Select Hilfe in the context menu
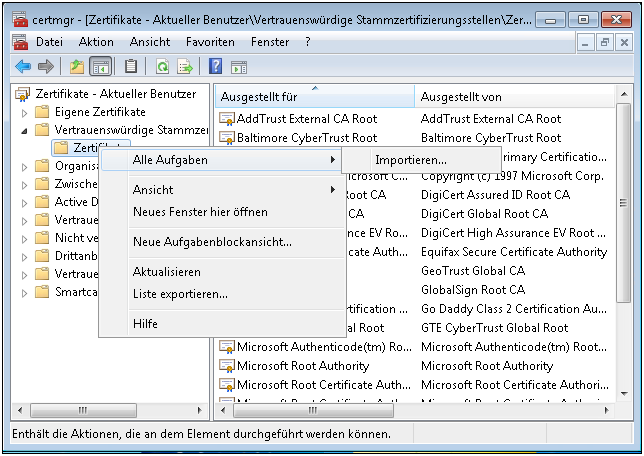This screenshot has height=456, width=644. coord(222,324)
